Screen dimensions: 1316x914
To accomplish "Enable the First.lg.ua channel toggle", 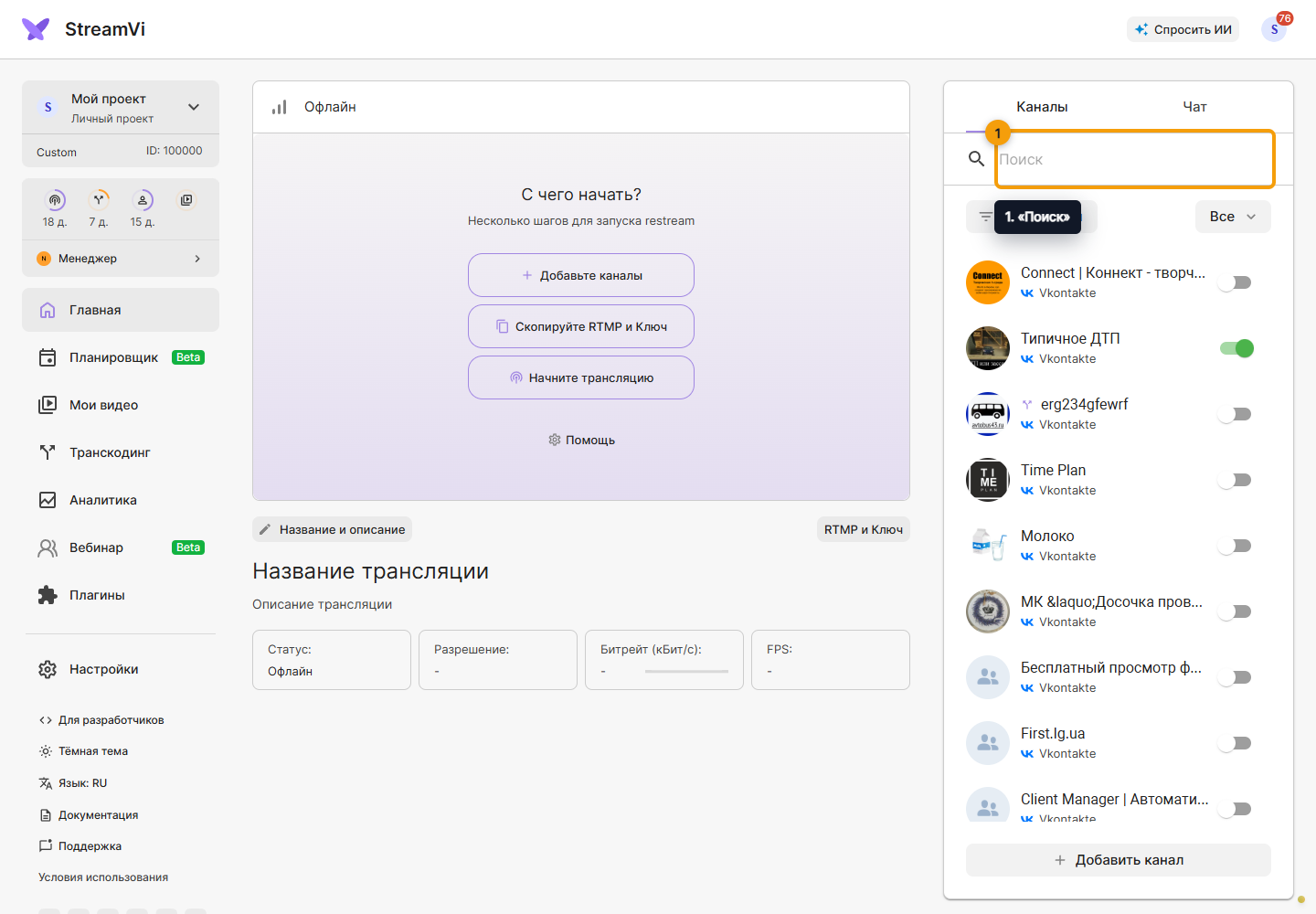I will point(1236,743).
